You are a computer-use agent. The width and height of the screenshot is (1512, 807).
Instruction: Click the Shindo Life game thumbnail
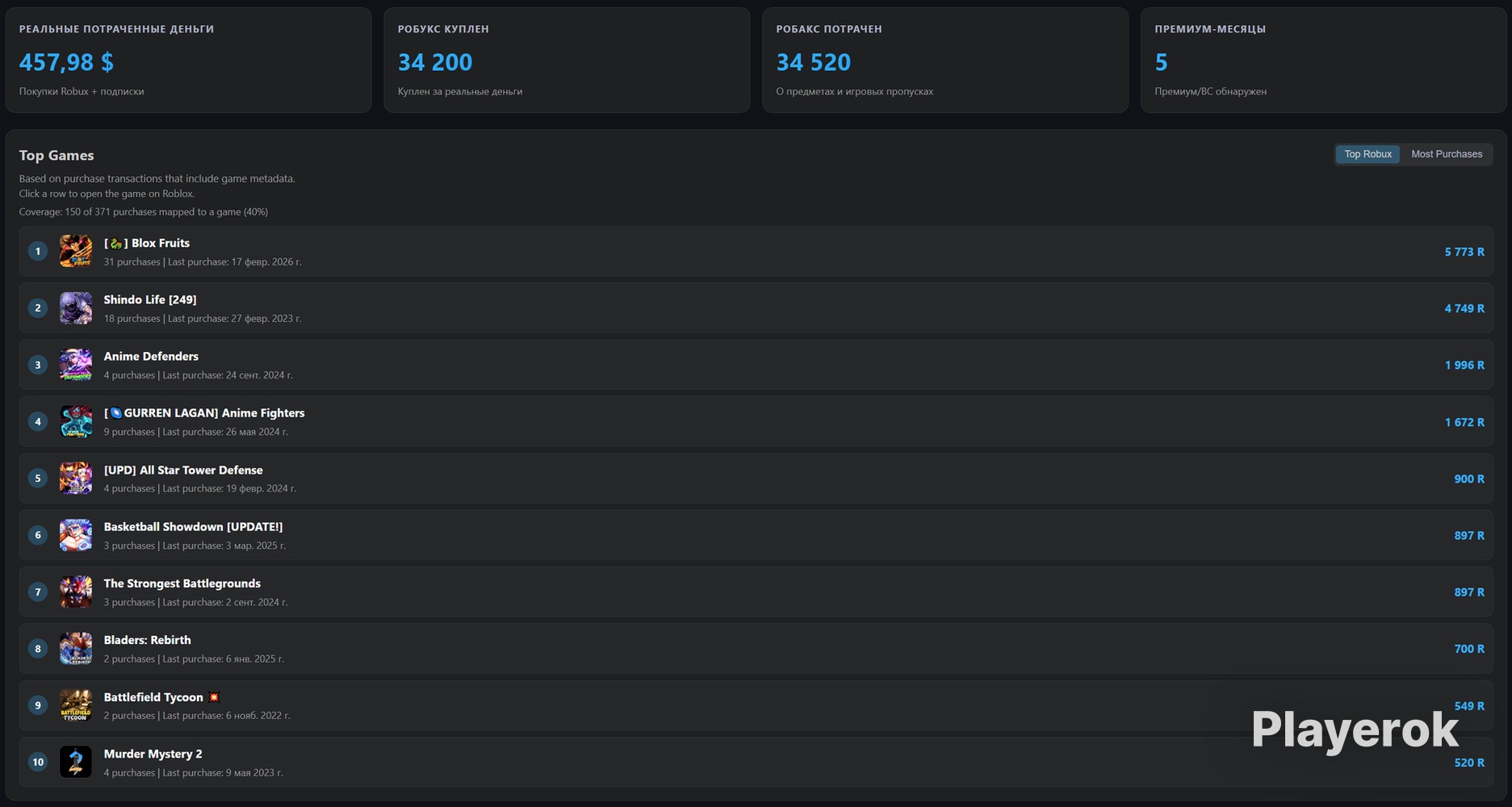pos(76,308)
